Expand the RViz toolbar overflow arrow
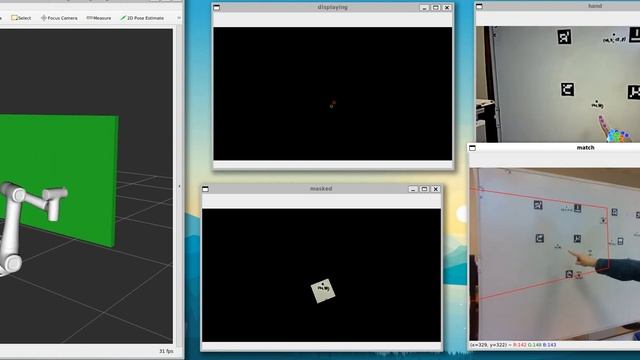 tap(179, 18)
